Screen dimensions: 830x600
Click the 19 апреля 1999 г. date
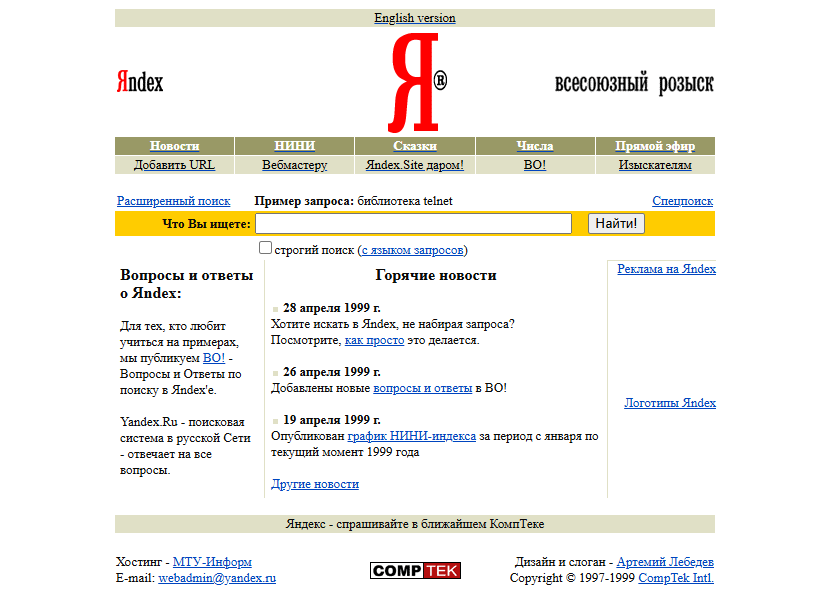pyautogui.click(x=332, y=419)
